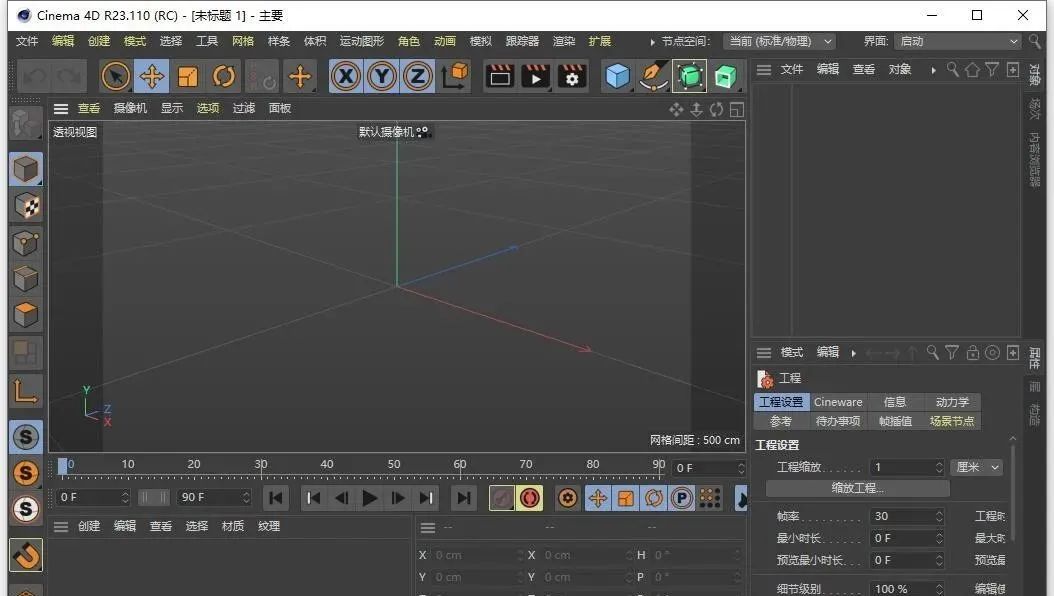Screen dimensions: 1054x596
Task: Open the 渲染 menu
Action: 564,41
